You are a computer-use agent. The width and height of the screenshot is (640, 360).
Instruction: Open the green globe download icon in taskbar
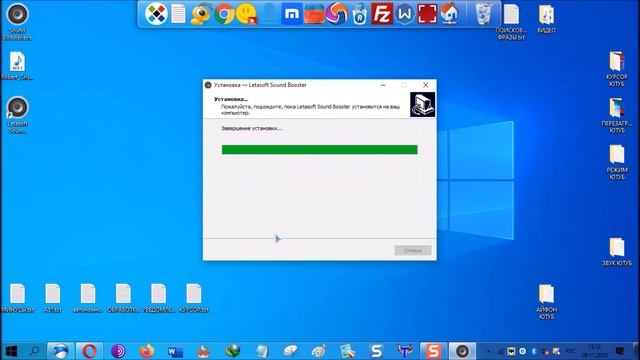233,351
